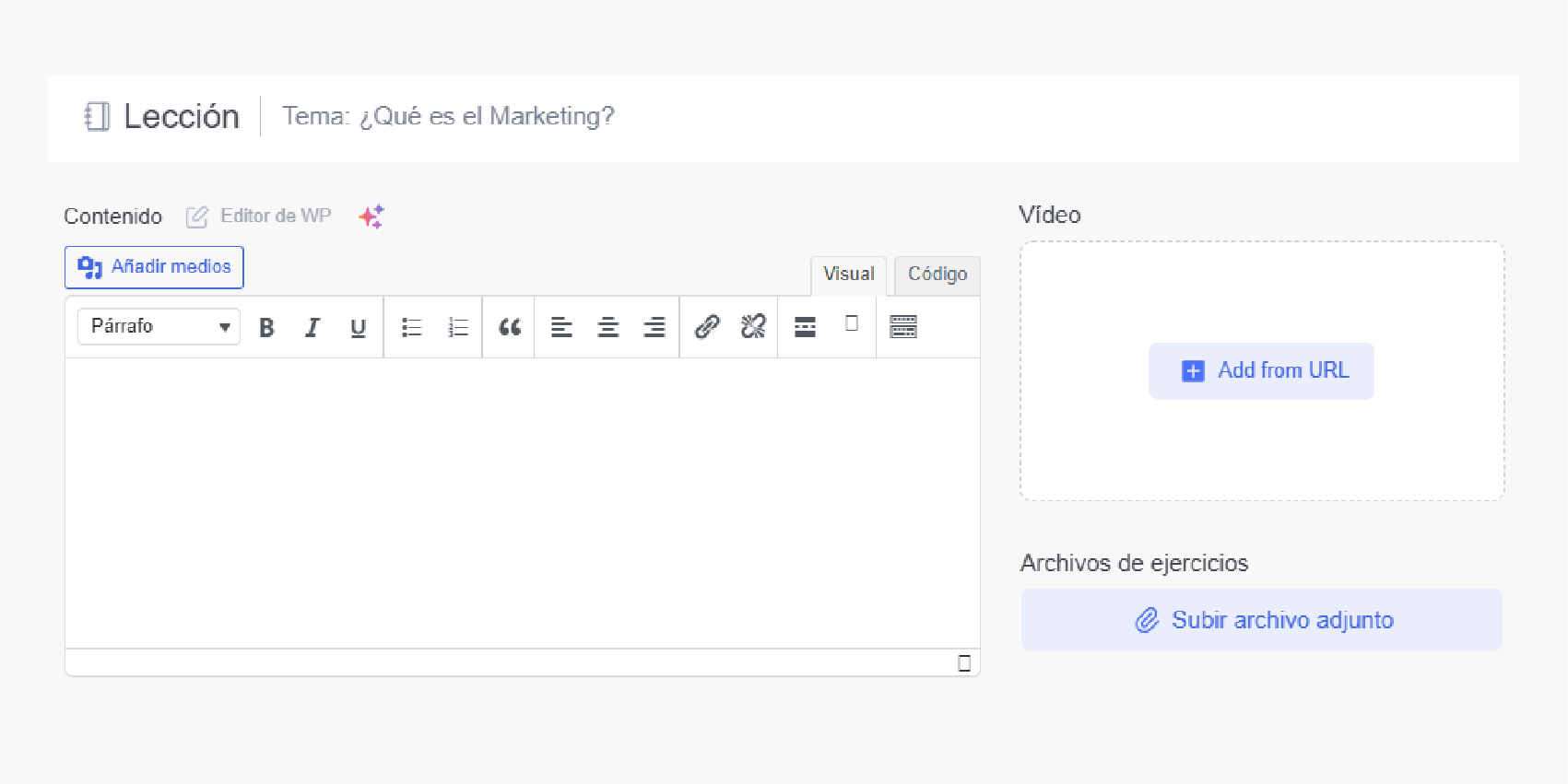Toggle bold formatting in the editor
This screenshot has height=784, width=1568.
click(266, 327)
